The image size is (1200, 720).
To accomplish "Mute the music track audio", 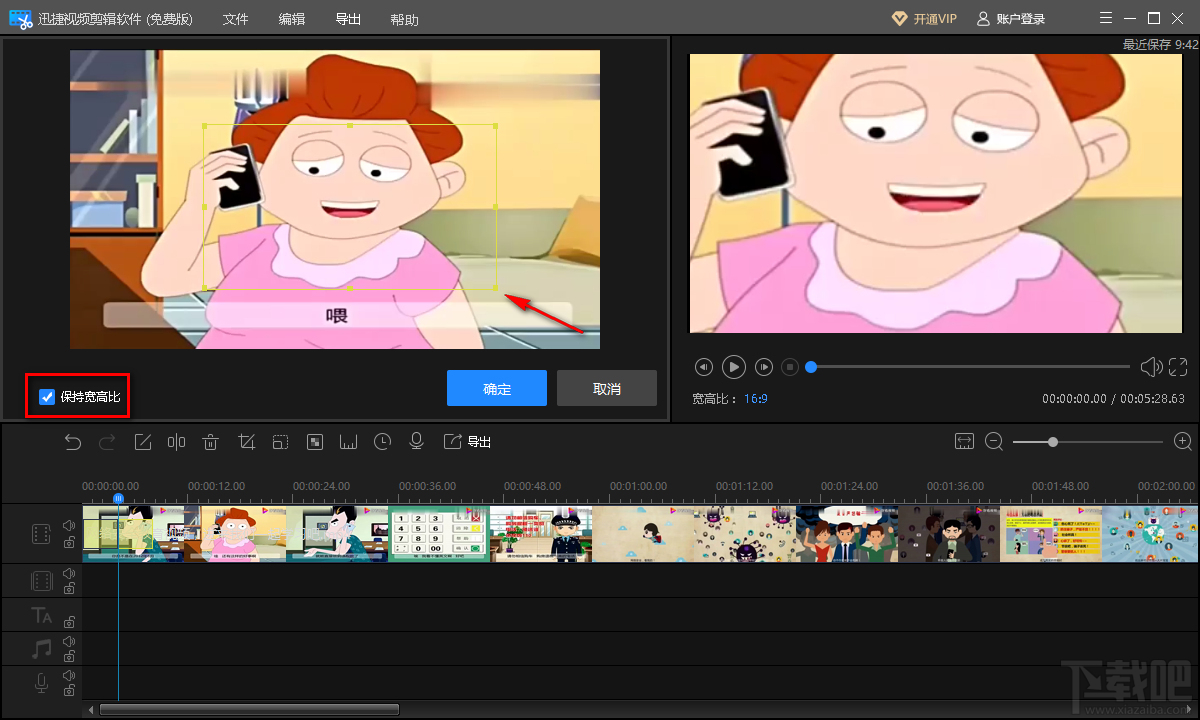I will 69,642.
